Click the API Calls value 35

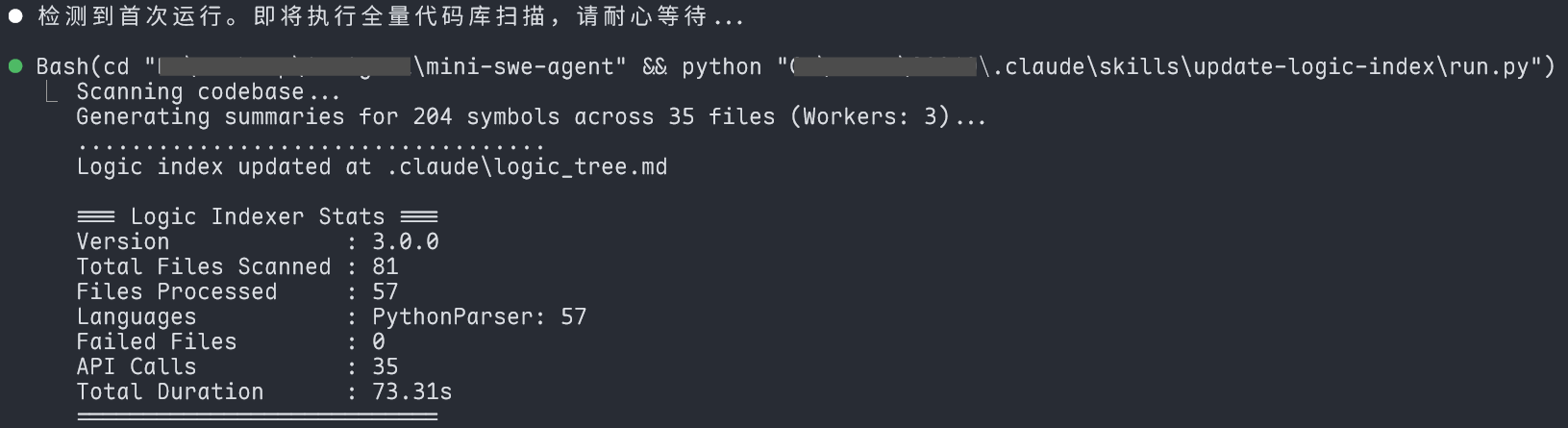click(386, 367)
